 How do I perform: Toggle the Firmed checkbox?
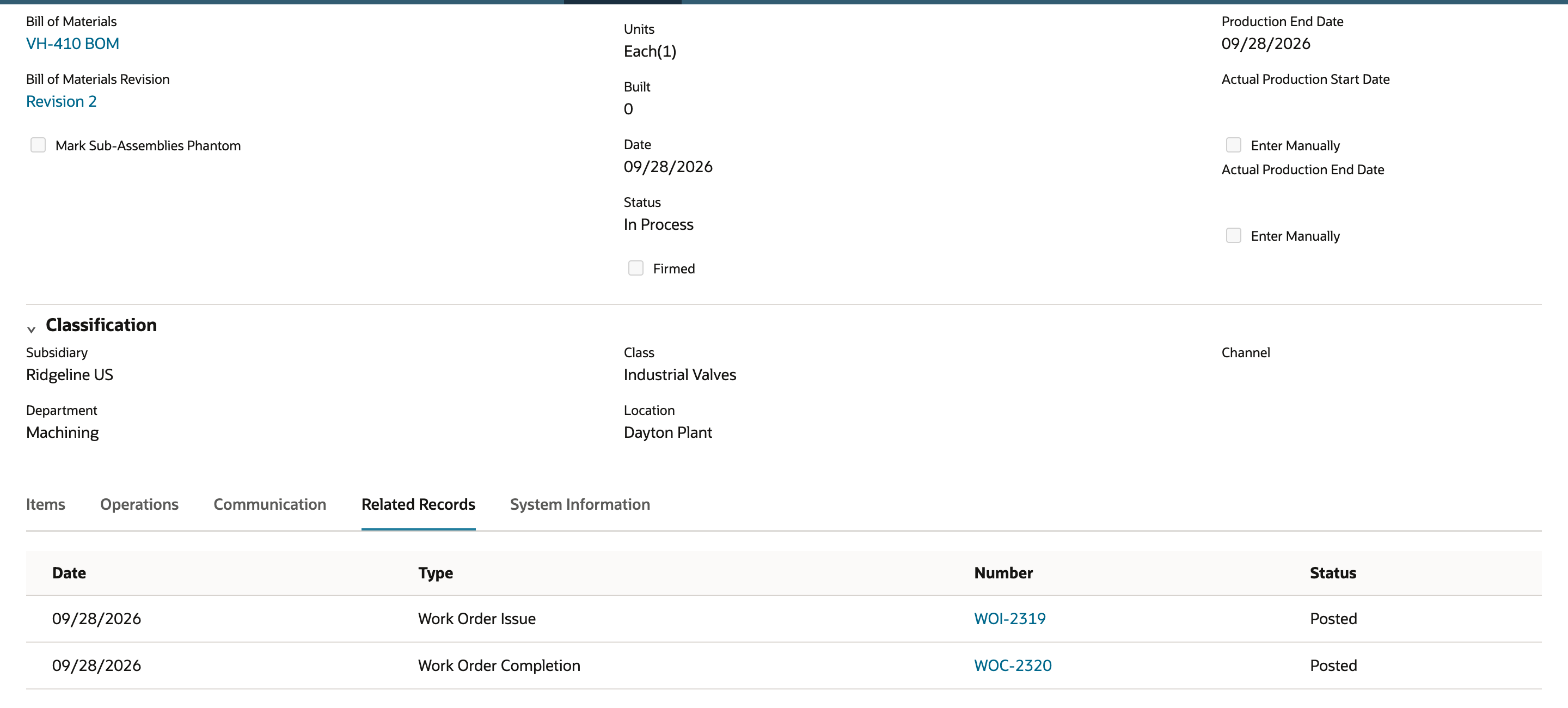click(635, 268)
